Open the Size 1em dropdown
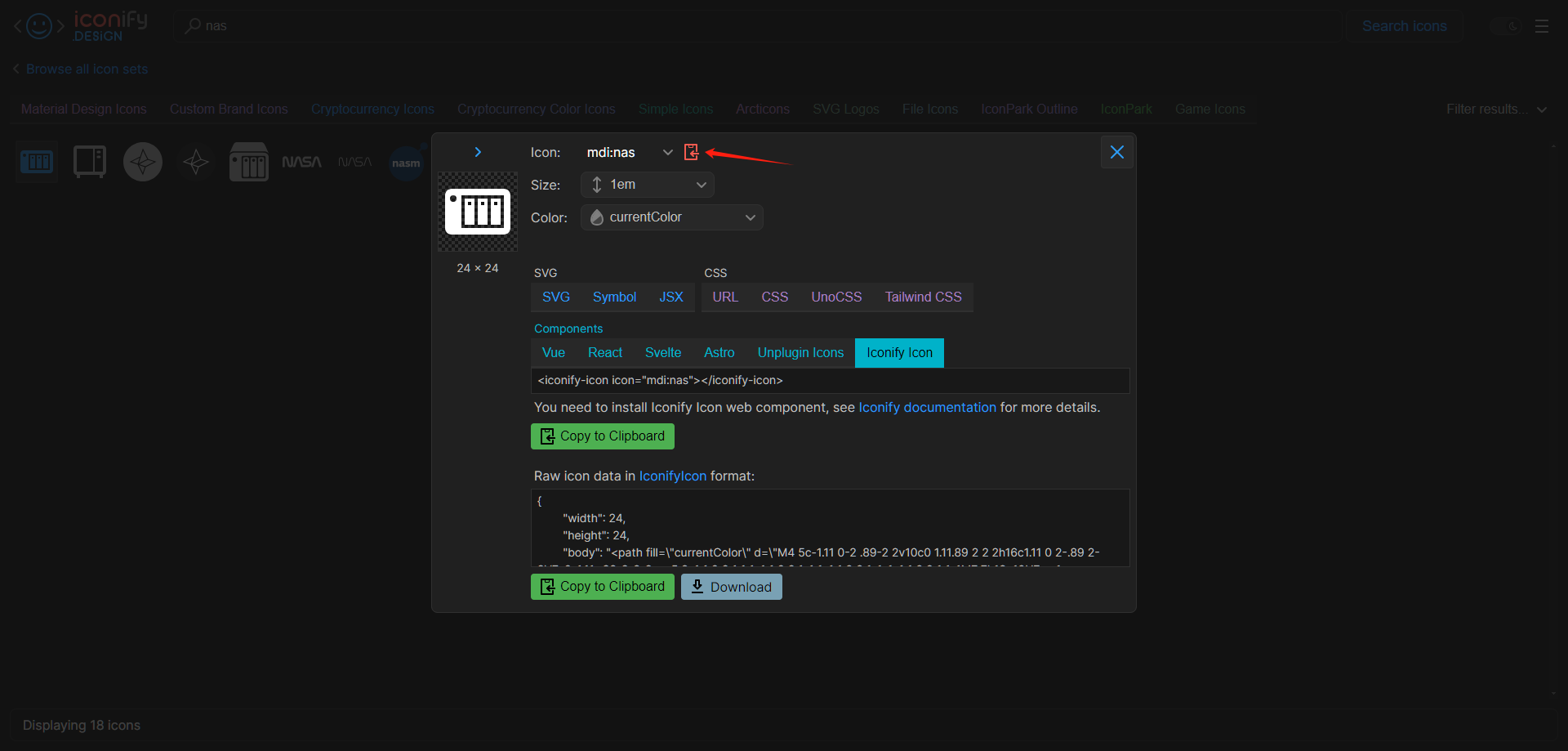This screenshot has width=1568, height=751. (x=648, y=185)
